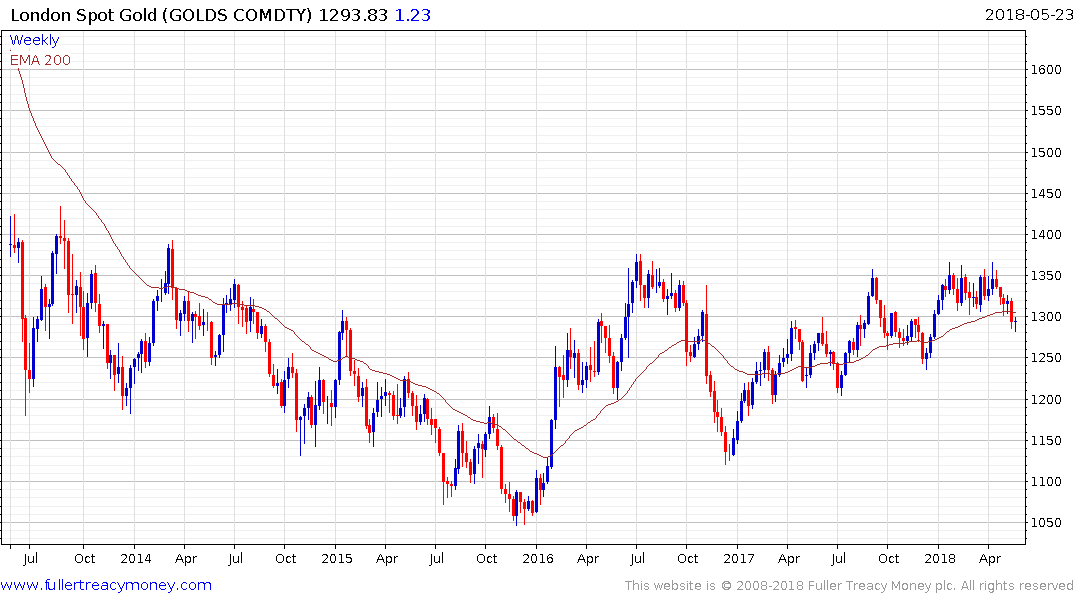Screen dimensions: 1075x600
Task: Select the Weekly interval label
Action: [34, 40]
